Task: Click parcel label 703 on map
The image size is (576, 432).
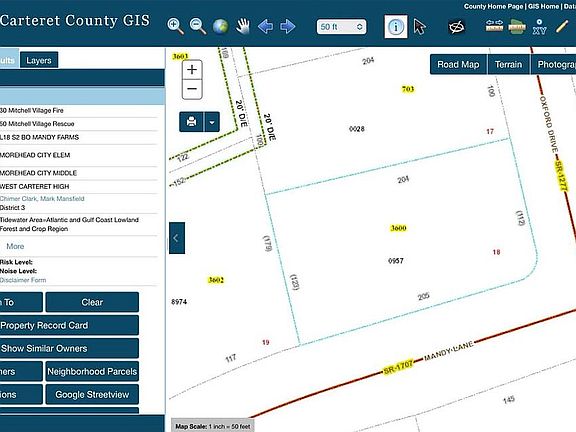Action: click(408, 89)
